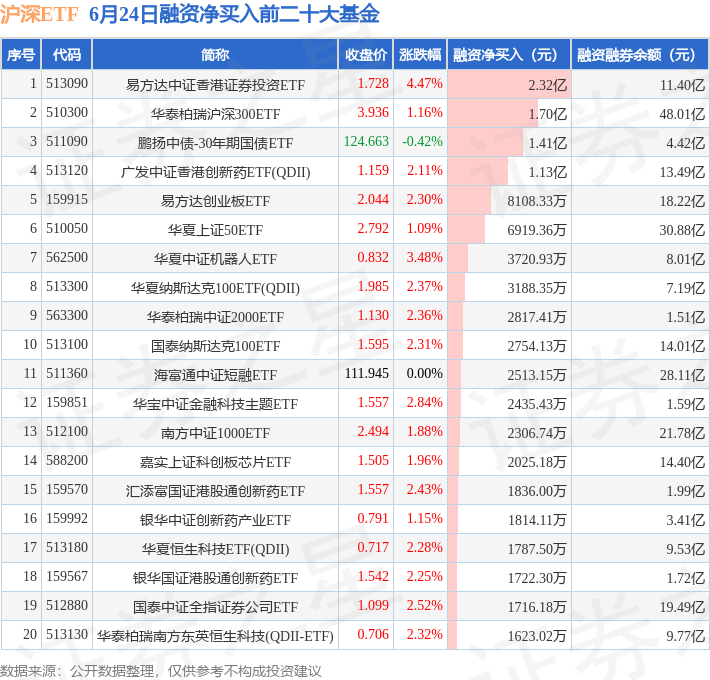710x680 pixels.
Task: Select 易方达中证香港证券投资ETF name
Action: click(x=216, y=85)
